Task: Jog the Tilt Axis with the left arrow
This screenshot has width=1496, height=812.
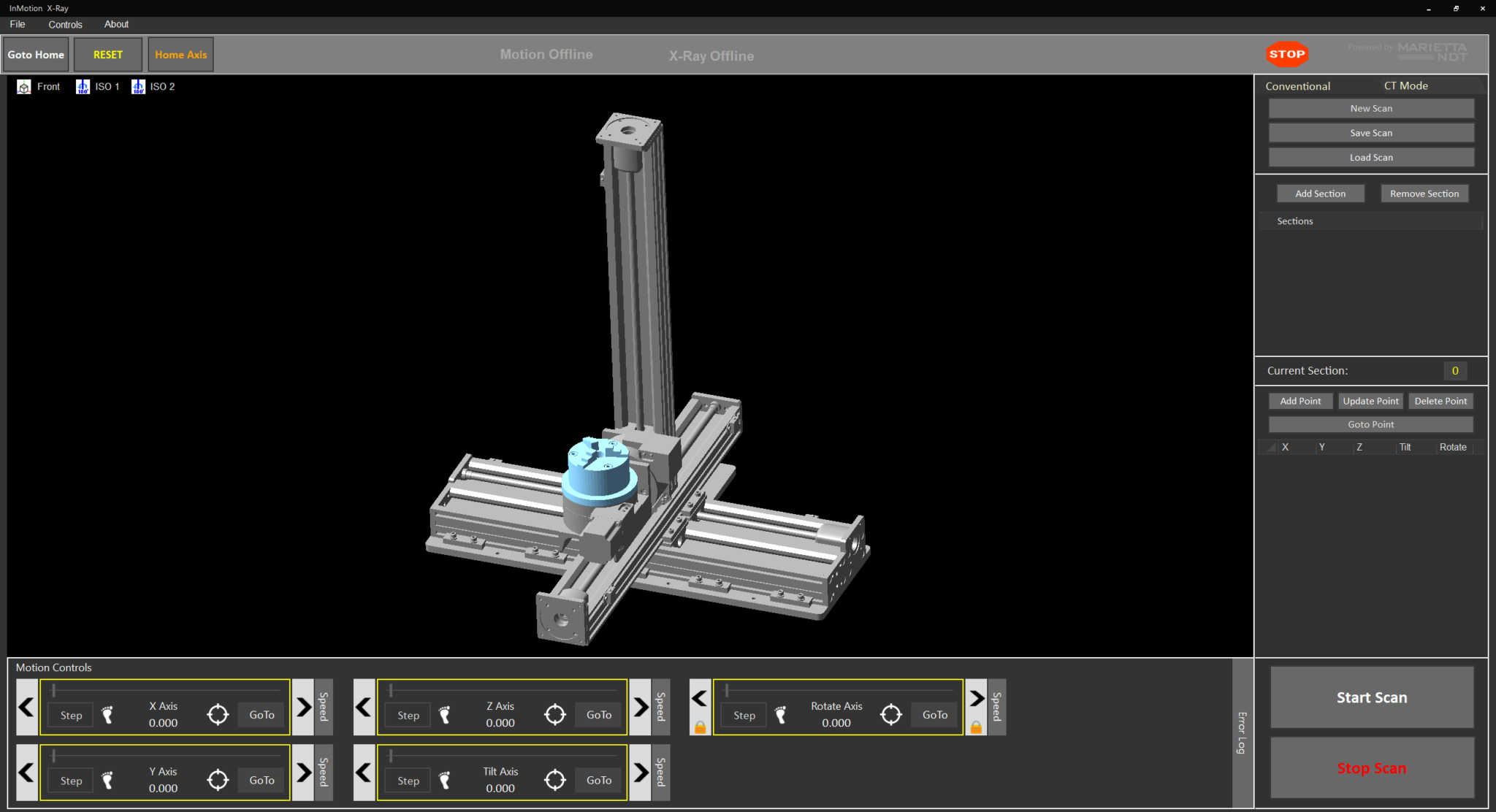Action: (x=364, y=773)
